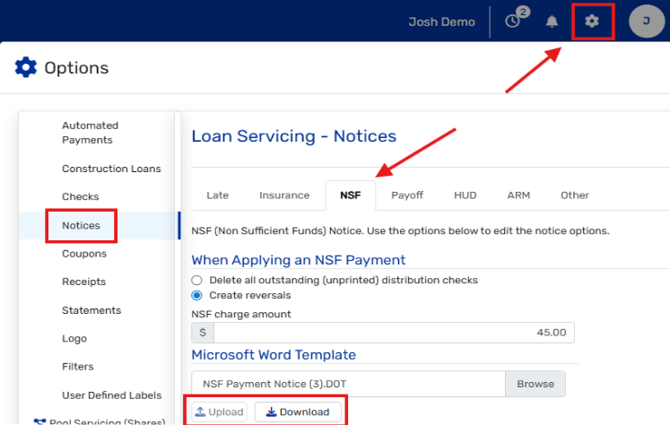Click the Pool Servicing tree icon
The width and height of the screenshot is (670, 425).
click(40, 422)
